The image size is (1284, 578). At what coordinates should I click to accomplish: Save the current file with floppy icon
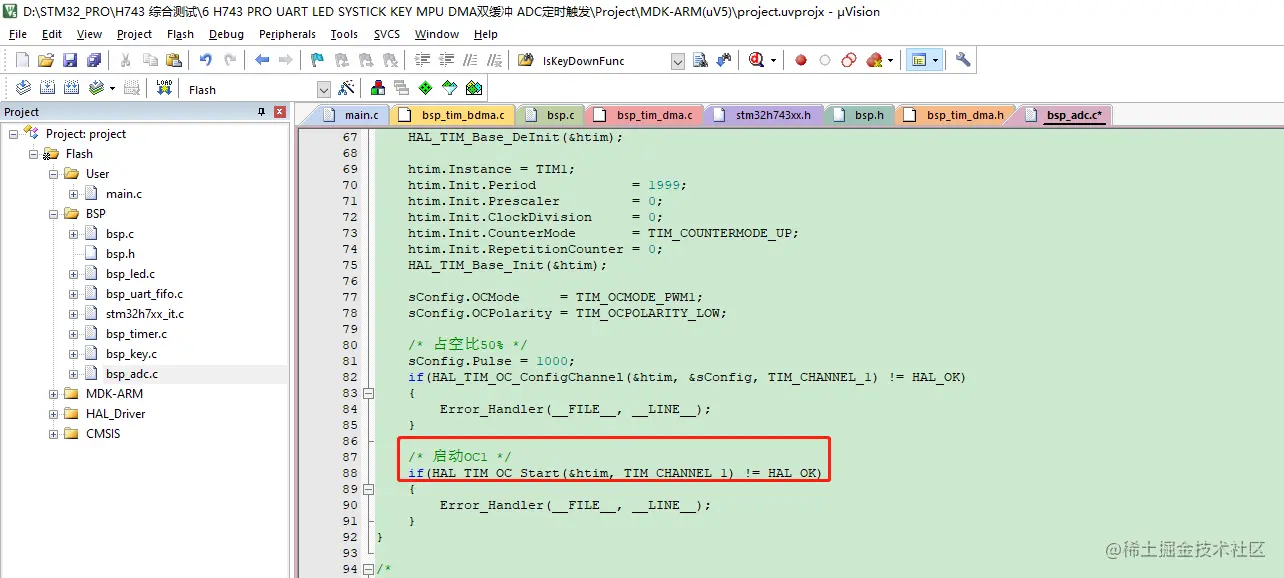pyautogui.click(x=70, y=60)
